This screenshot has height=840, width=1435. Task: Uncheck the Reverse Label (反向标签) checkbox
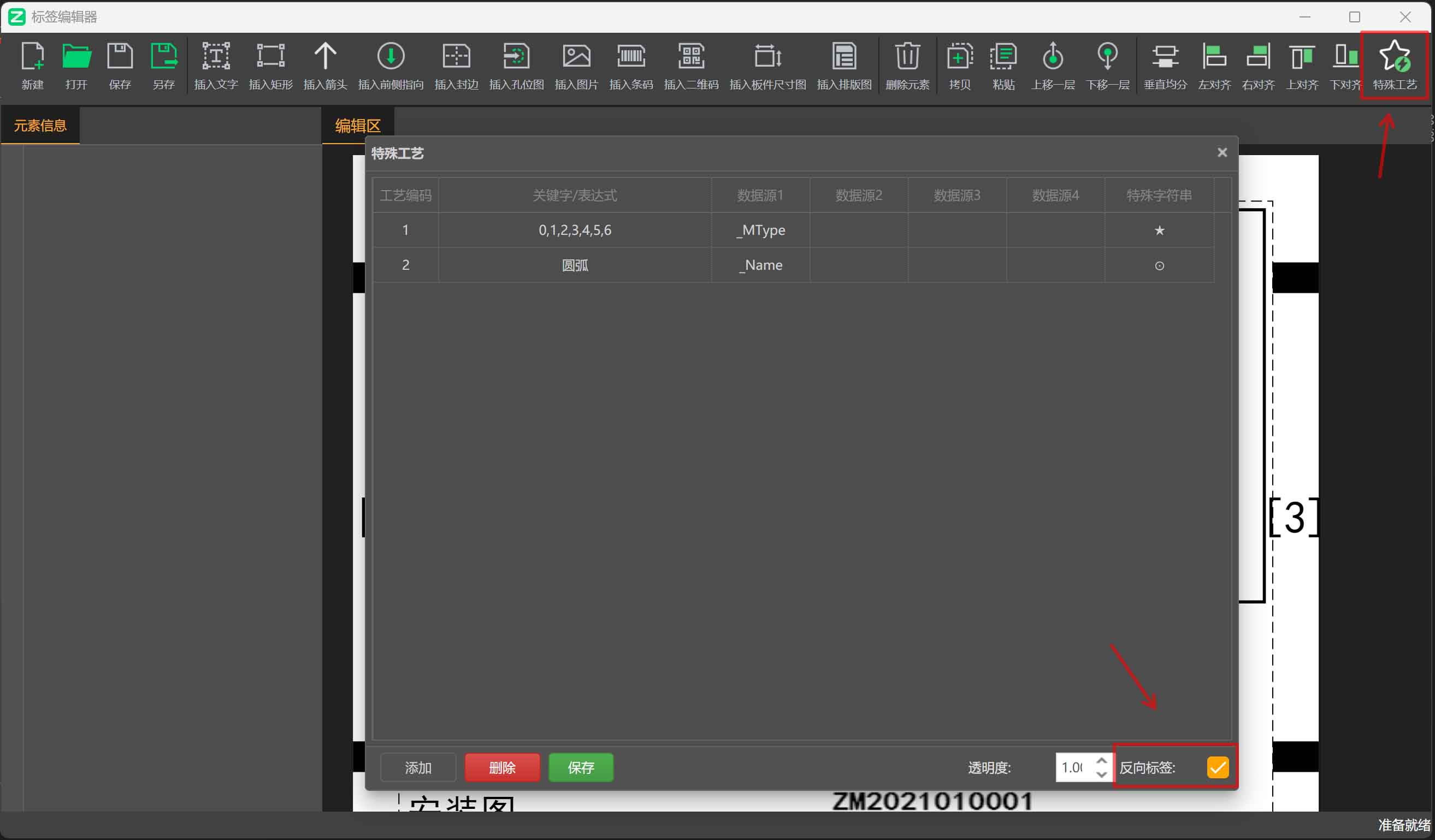click(1218, 767)
